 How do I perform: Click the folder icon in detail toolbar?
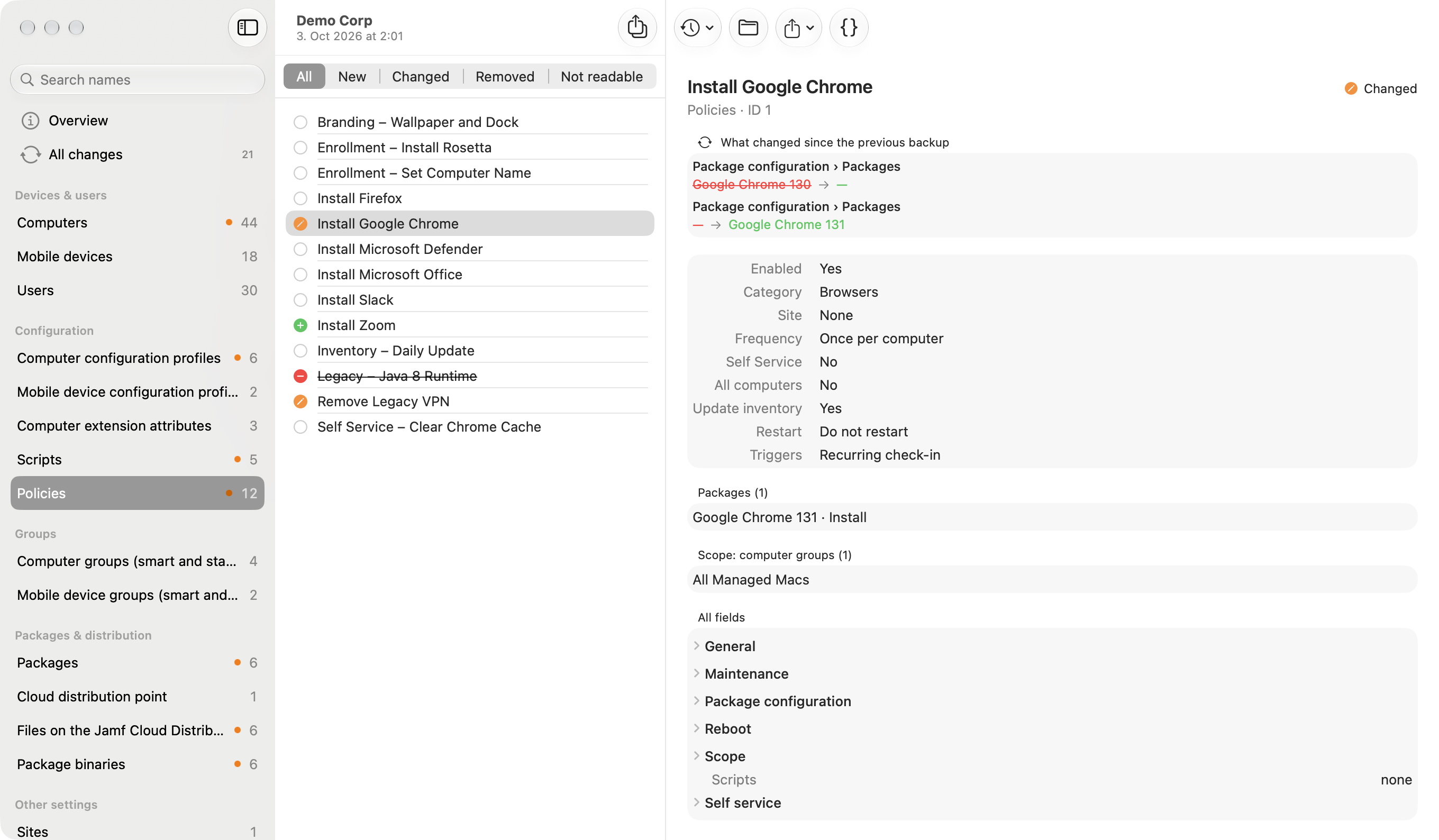748,28
